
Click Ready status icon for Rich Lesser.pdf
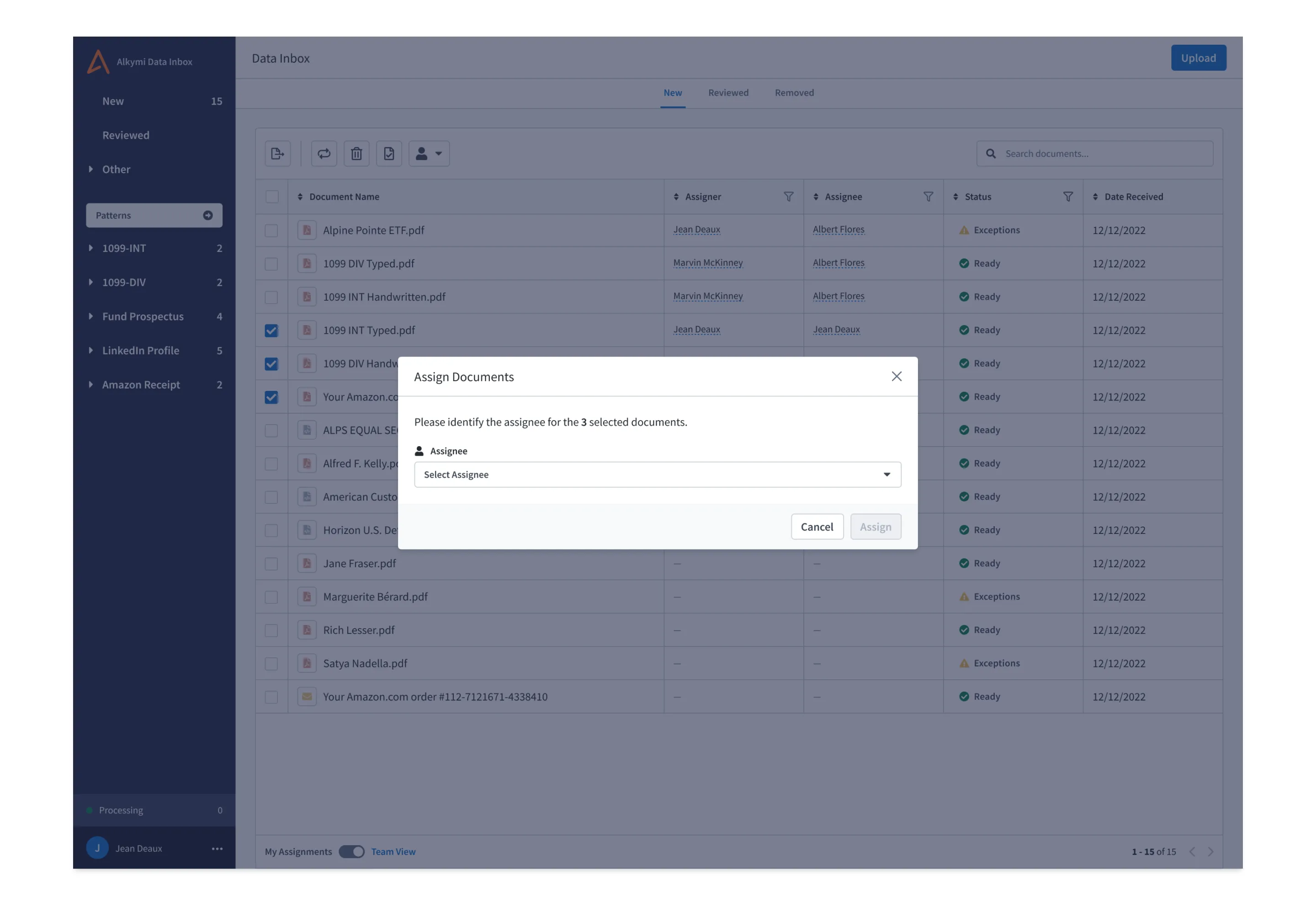click(964, 629)
